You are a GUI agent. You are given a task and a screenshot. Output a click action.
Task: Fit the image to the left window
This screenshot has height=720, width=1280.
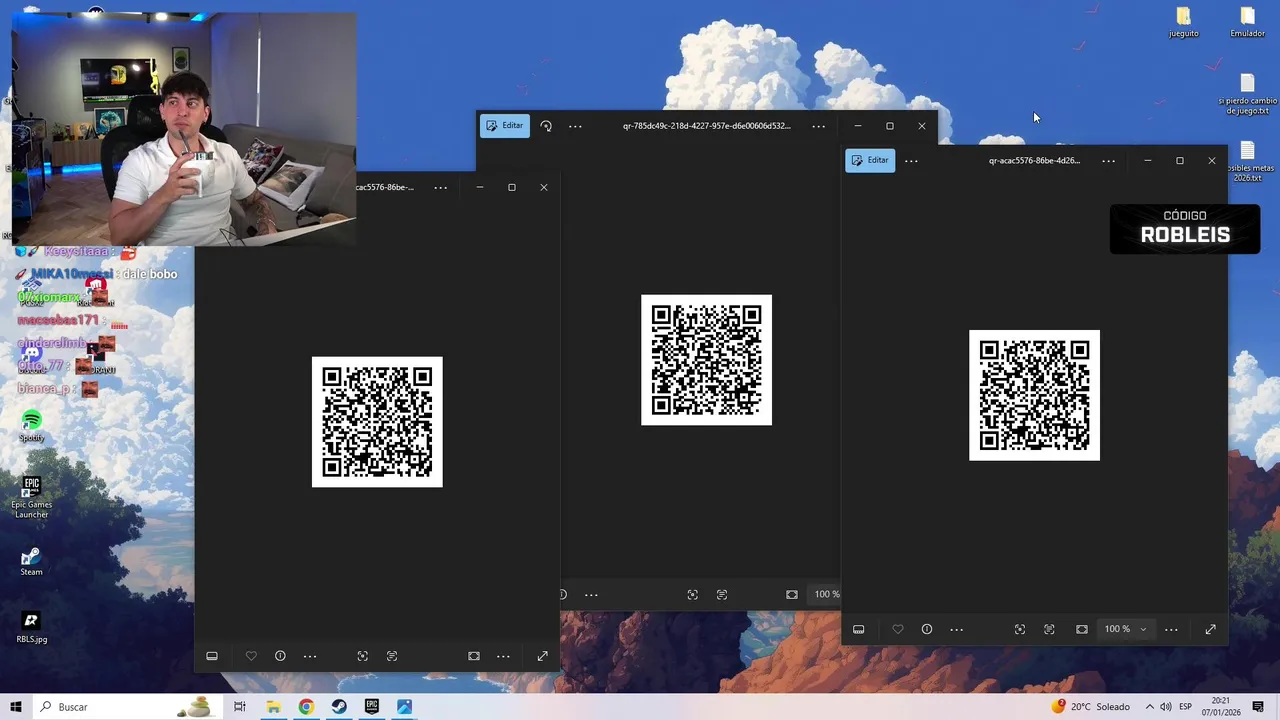click(x=474, y=656)
